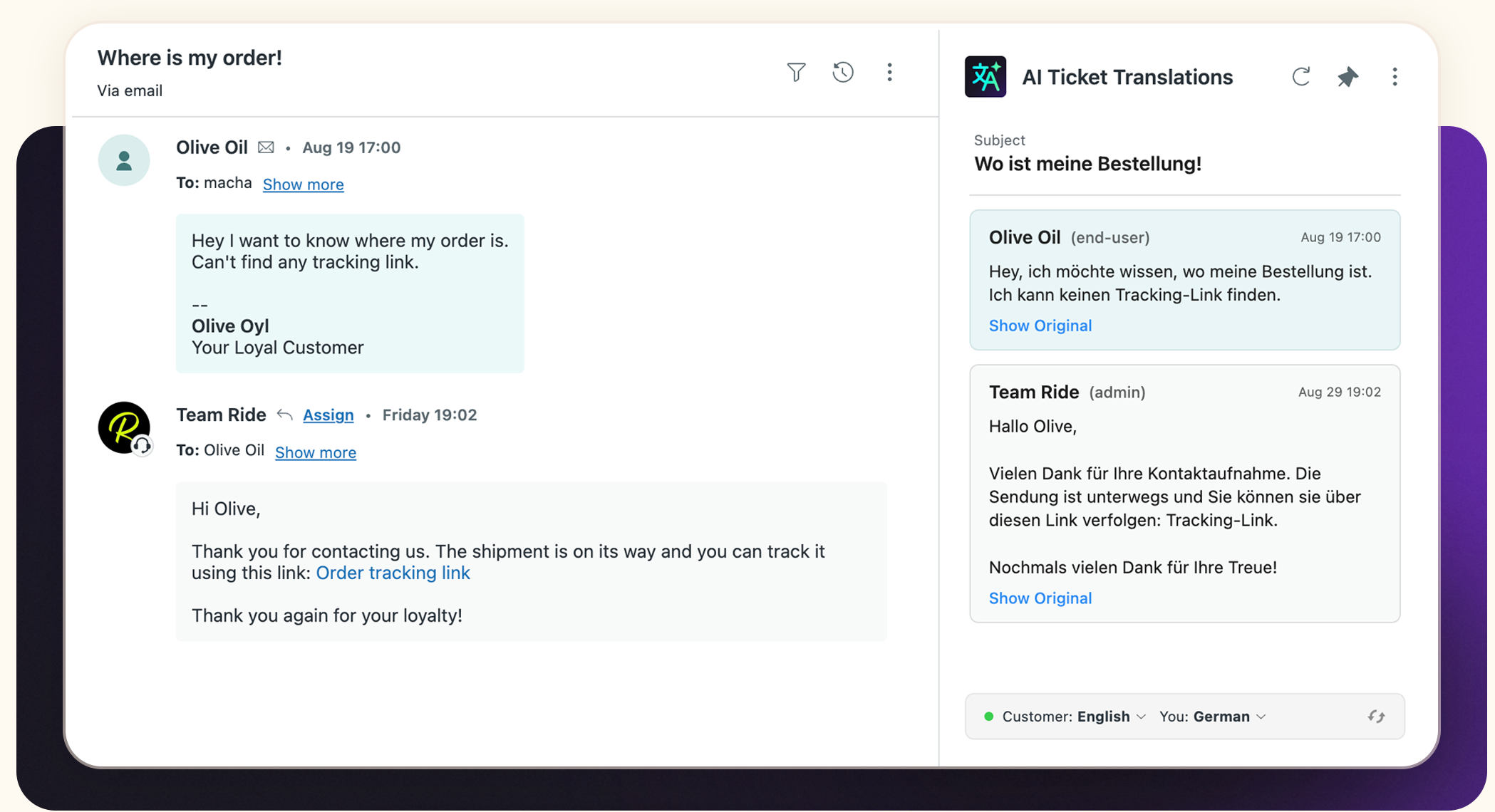Click the envelope icon beside Olive Oil

(266, 147)
